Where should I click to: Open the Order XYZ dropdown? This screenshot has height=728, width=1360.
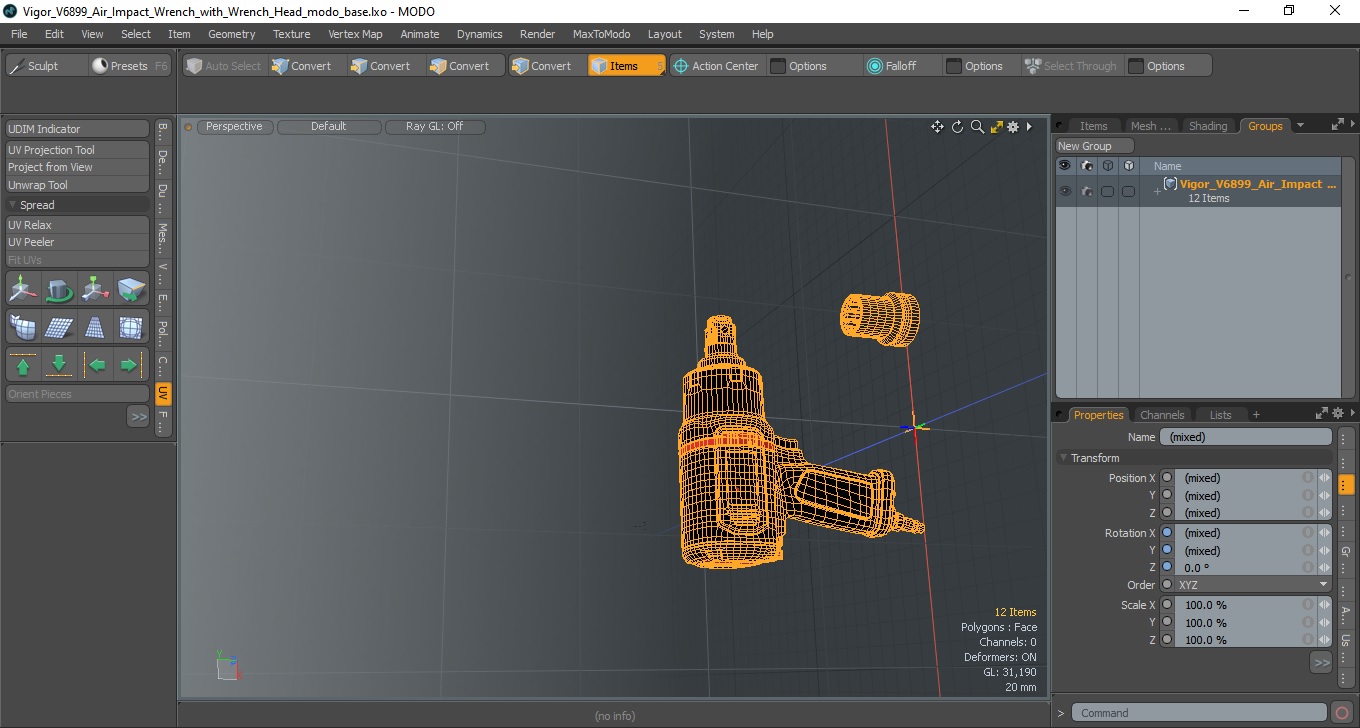[1253, 585]
